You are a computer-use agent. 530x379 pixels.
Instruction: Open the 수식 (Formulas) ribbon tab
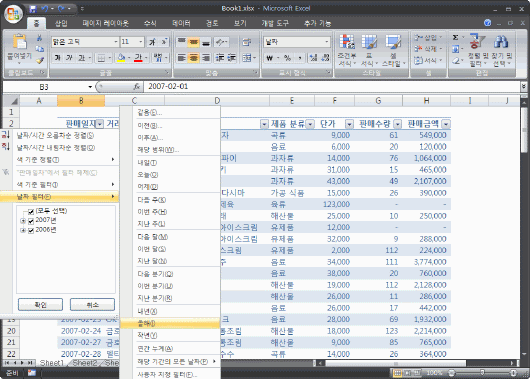150,23
